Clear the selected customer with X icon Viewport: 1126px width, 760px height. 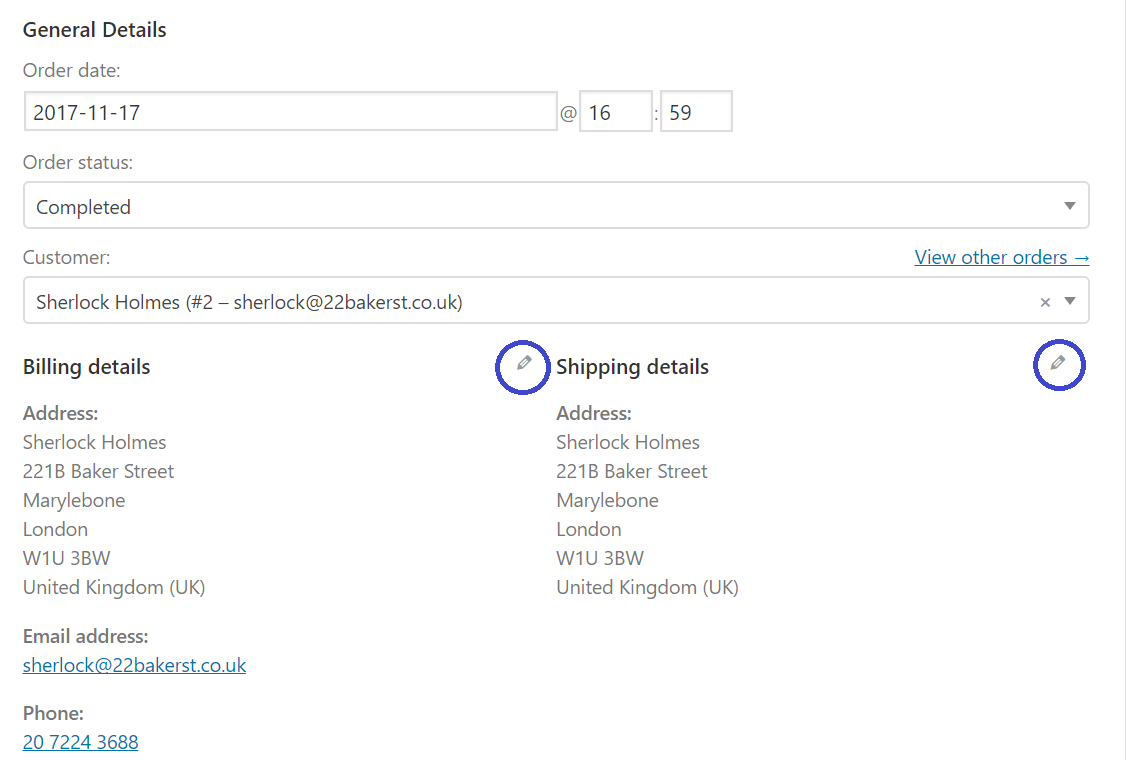point(1045,302)
